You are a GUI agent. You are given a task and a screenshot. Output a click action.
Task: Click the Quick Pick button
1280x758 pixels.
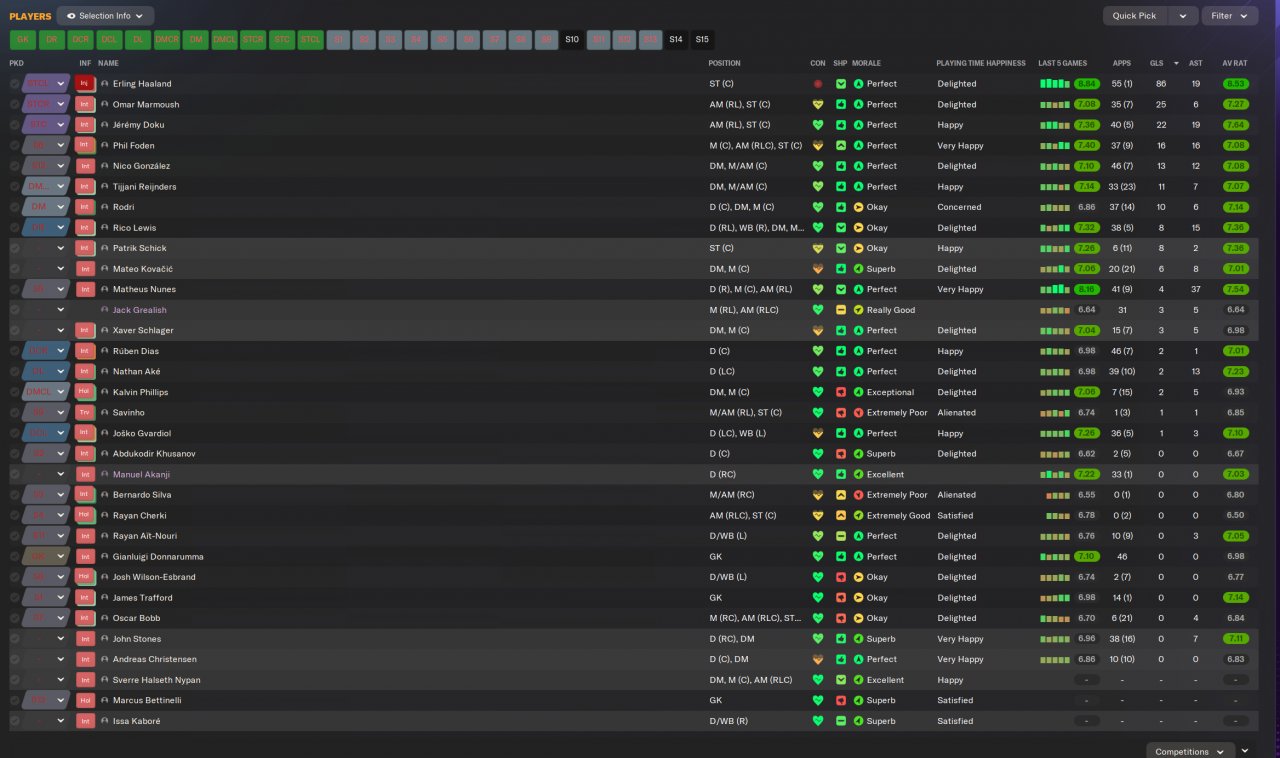(x=1135, y=16)
